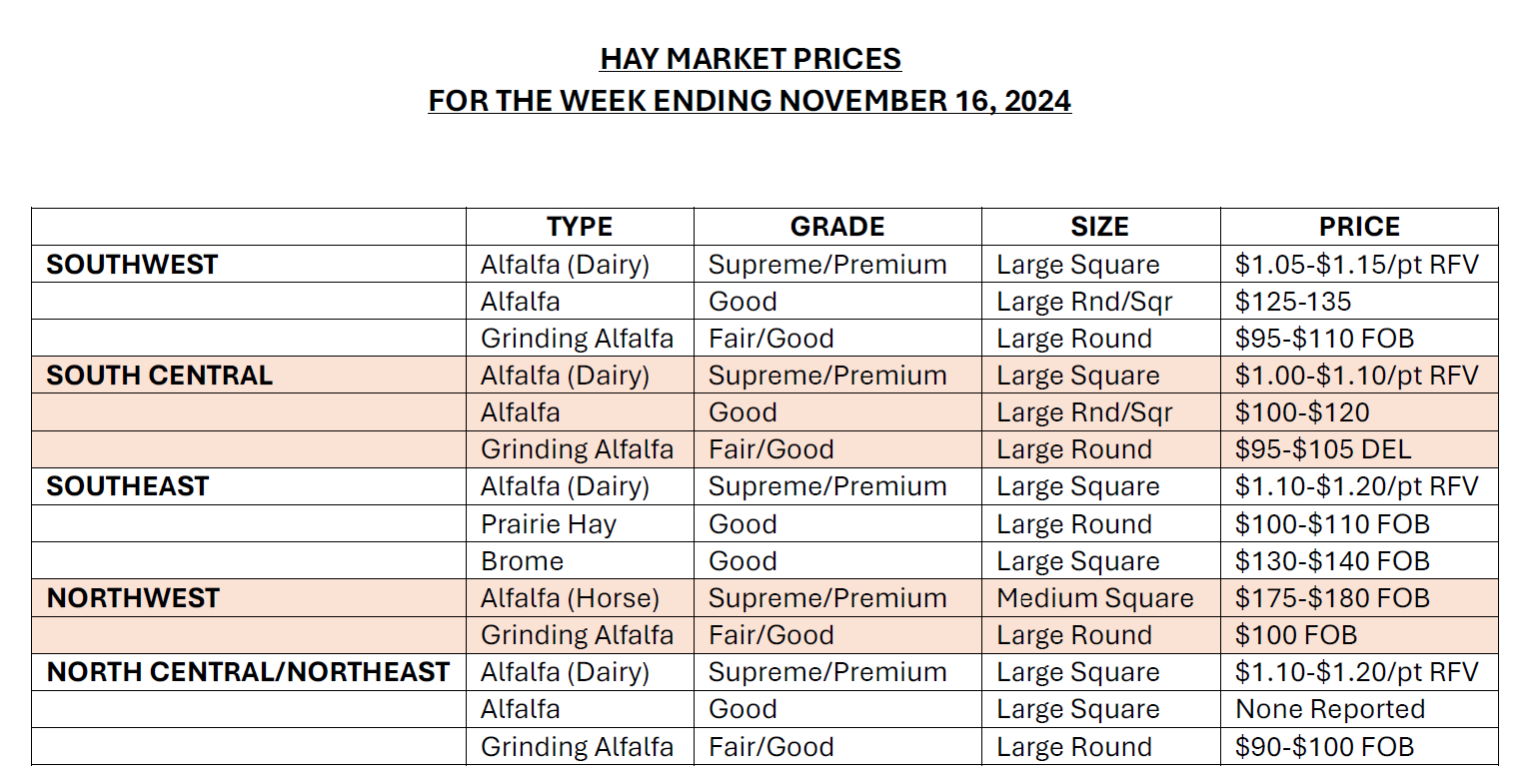Image resolution: width=1537 pixels, height=784 pixels.
Task: Click the $125-135 price cell
Action: click(1293, 302)
